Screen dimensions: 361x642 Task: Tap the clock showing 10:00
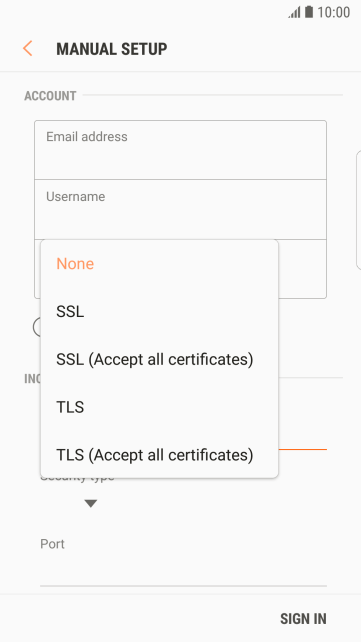334,12
